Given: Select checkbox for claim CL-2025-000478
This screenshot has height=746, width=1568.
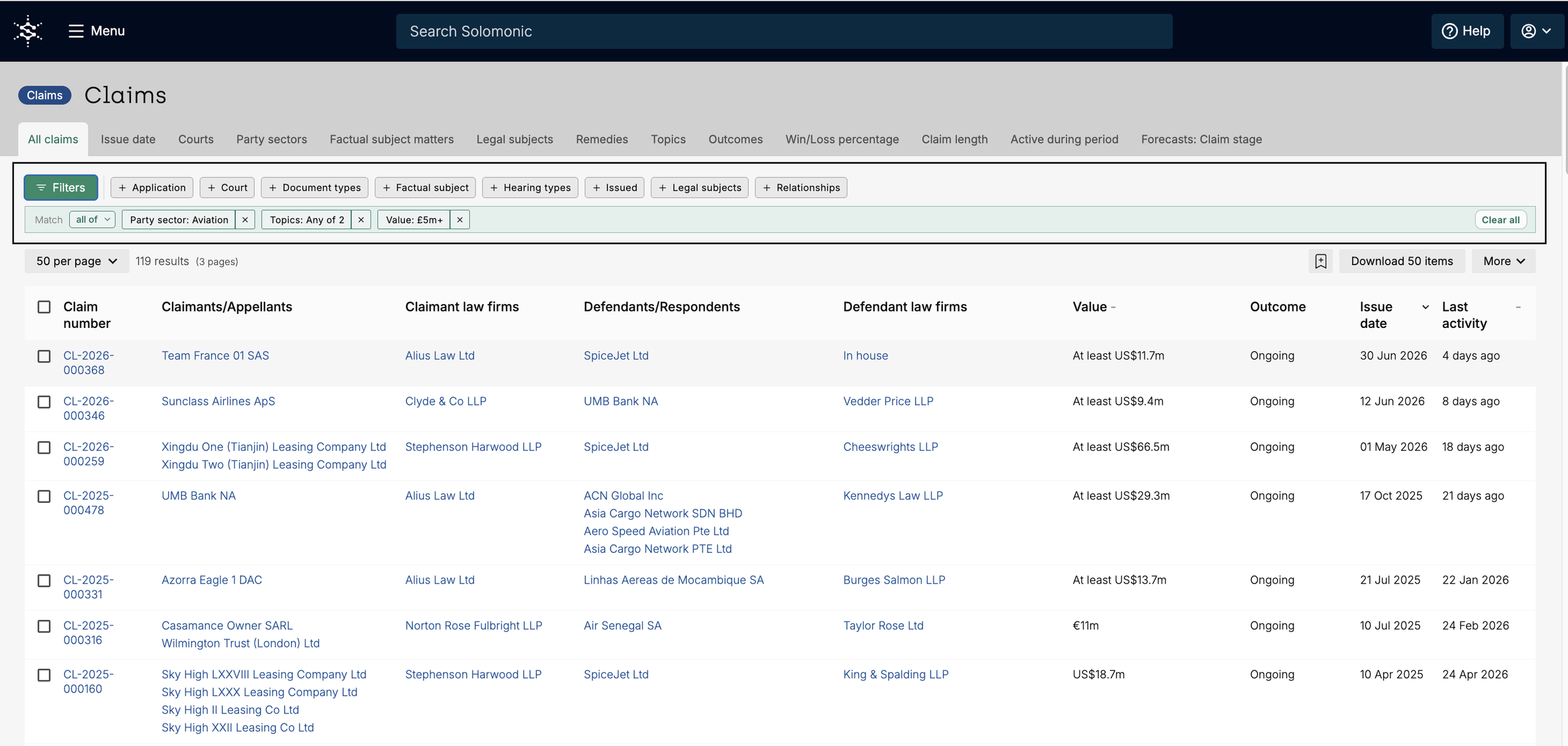Looking at the screenshot, I should pyautogui.click(x=44, y=497).
